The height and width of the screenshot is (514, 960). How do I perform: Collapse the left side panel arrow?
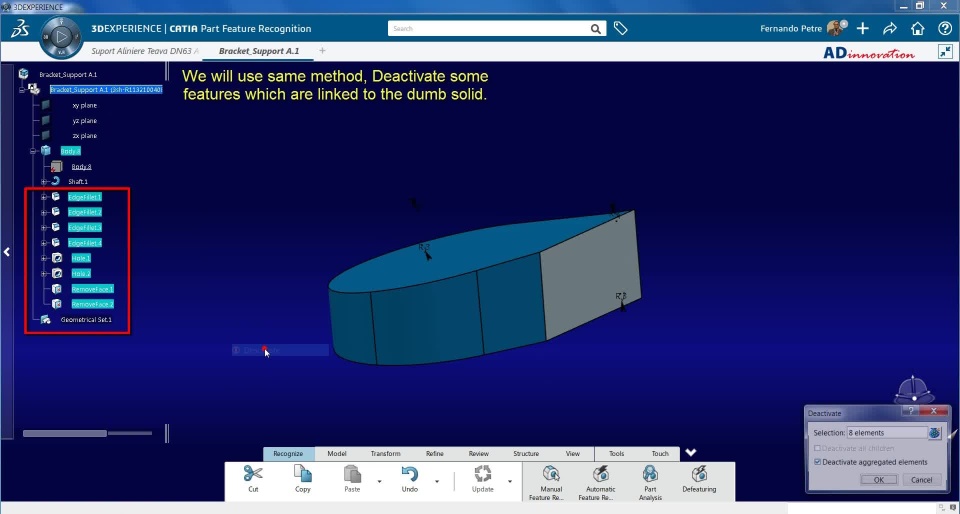(7, 251)
